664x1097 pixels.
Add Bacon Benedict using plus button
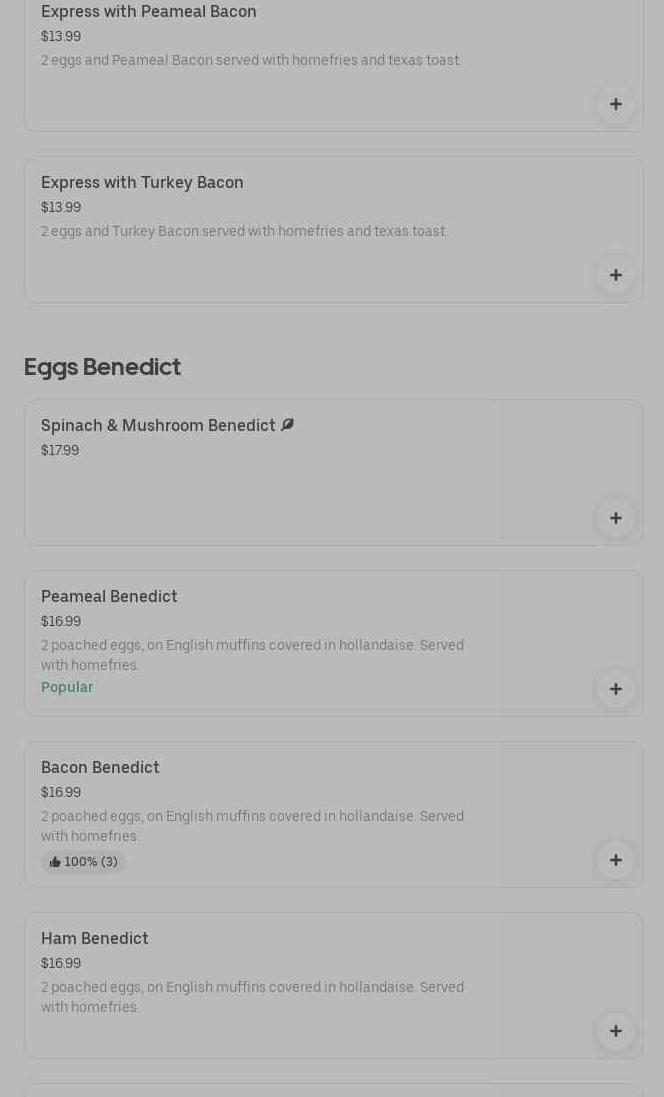[615, 860]
